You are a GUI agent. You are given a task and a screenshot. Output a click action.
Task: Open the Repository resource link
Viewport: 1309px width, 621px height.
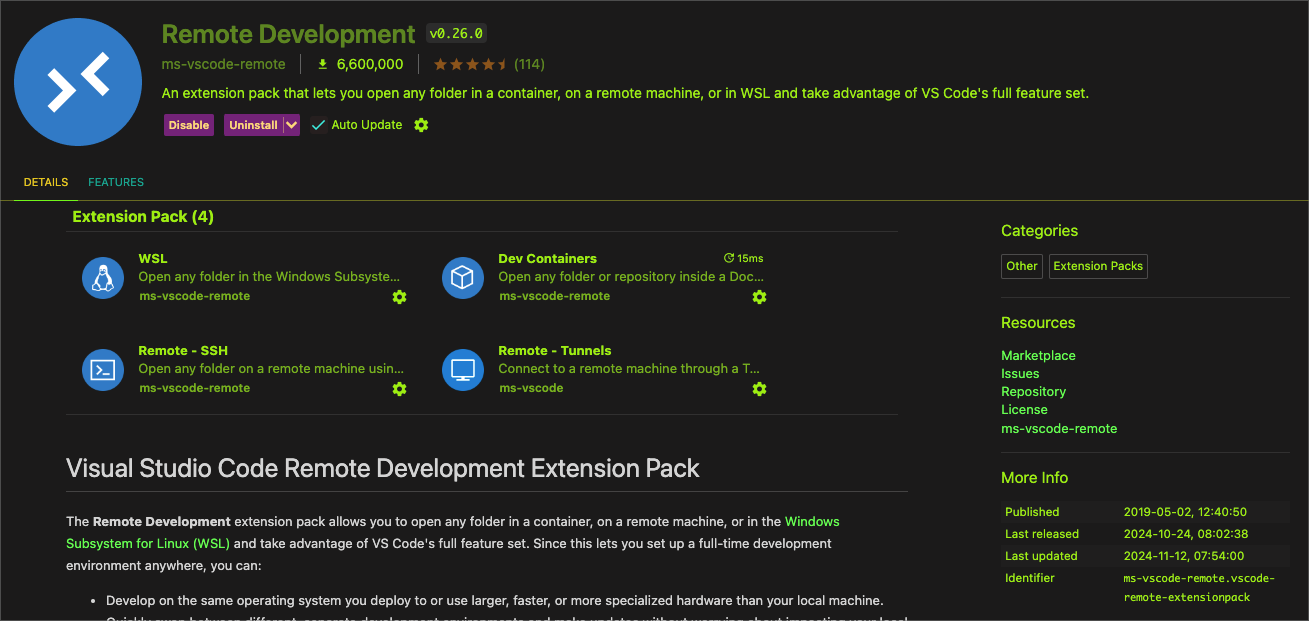(x=1033, y=392)
